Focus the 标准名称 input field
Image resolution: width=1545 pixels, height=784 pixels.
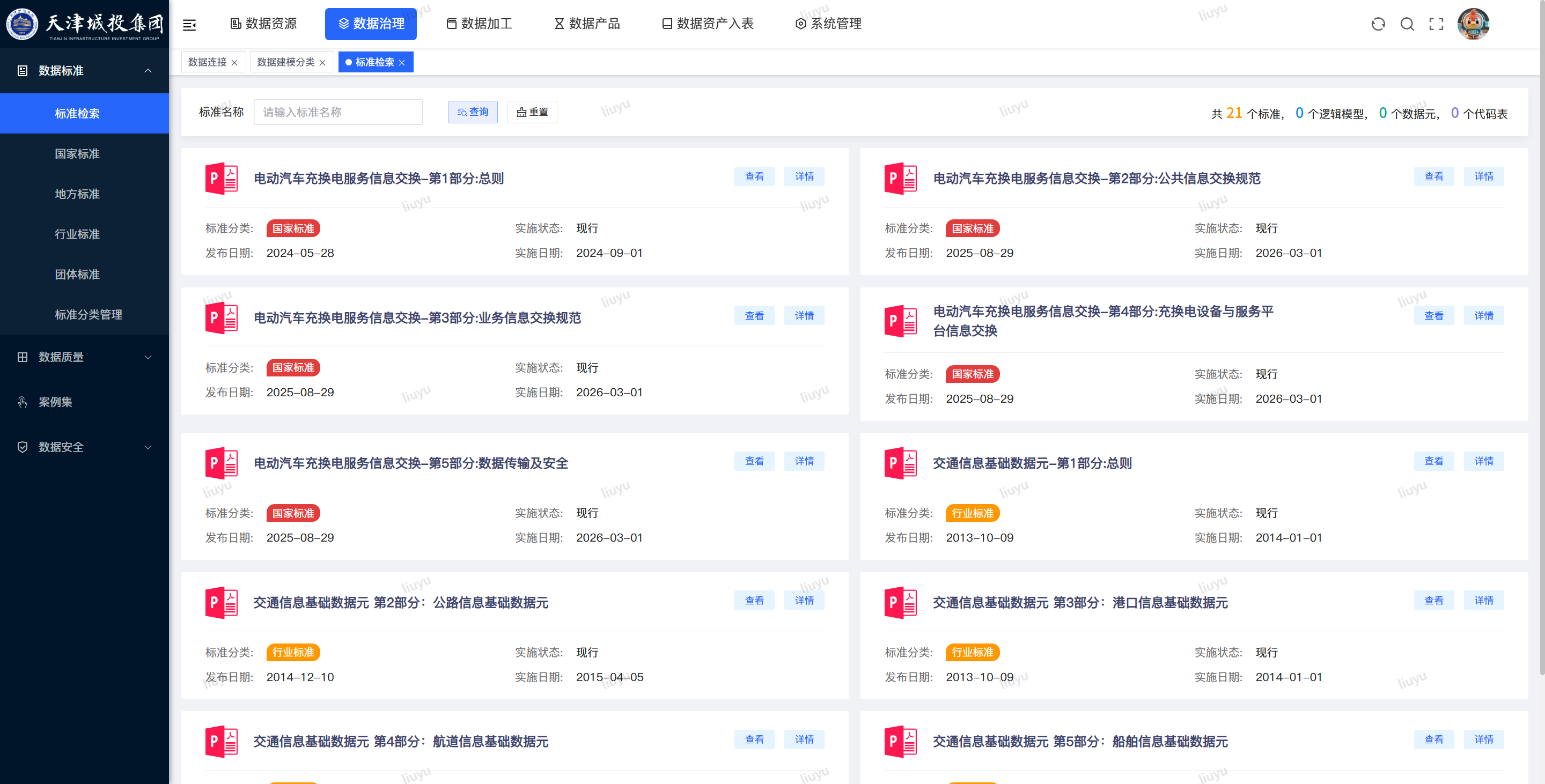337,112
